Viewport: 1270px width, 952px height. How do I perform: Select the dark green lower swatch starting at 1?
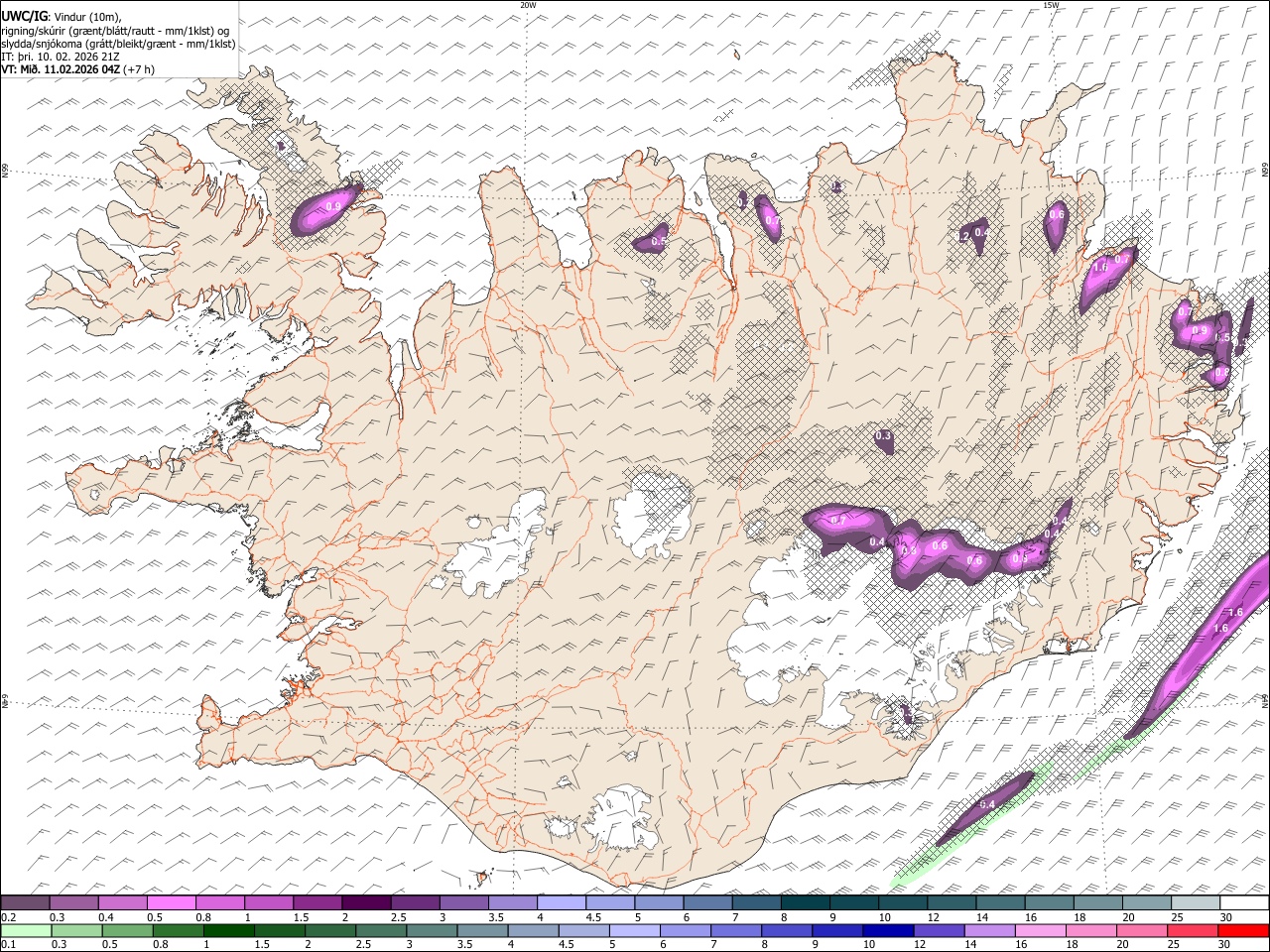229,931
